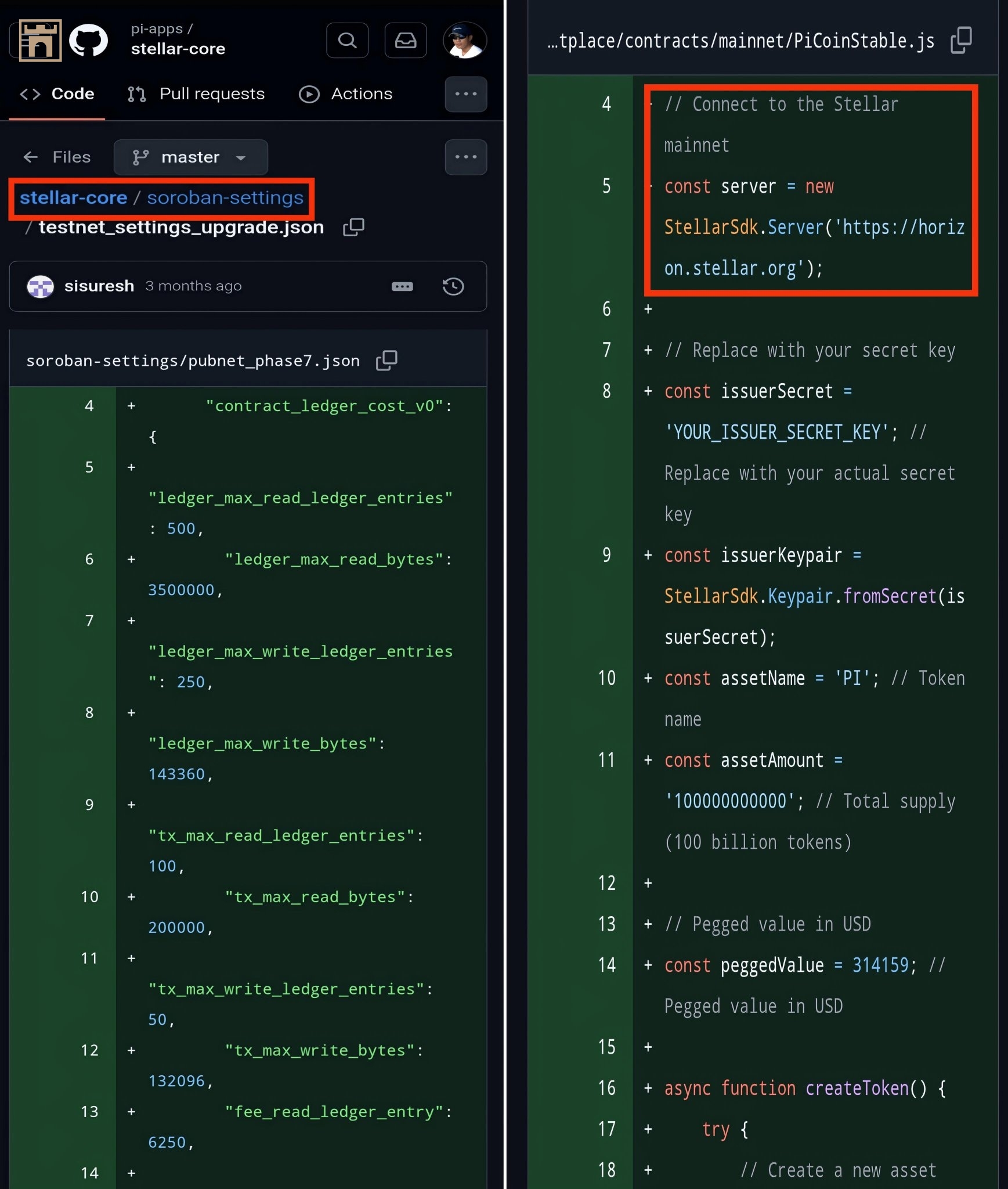Screen dimensions: 1008x1189
Task: Click sisuresh's avatar image
Action: pos(41,286)
